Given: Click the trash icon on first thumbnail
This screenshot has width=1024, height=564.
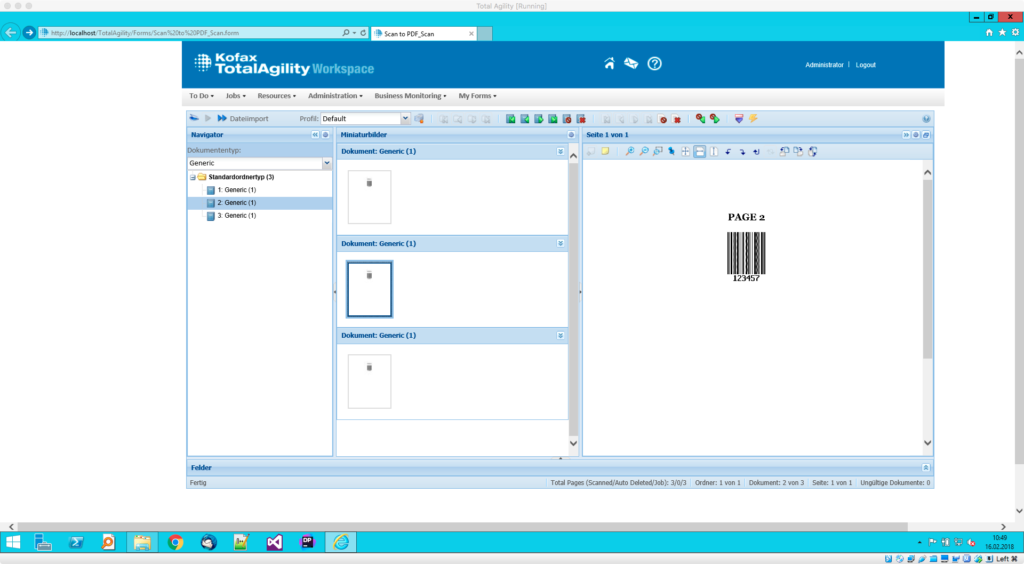Looking at the screenshot, I should point(369,183).
